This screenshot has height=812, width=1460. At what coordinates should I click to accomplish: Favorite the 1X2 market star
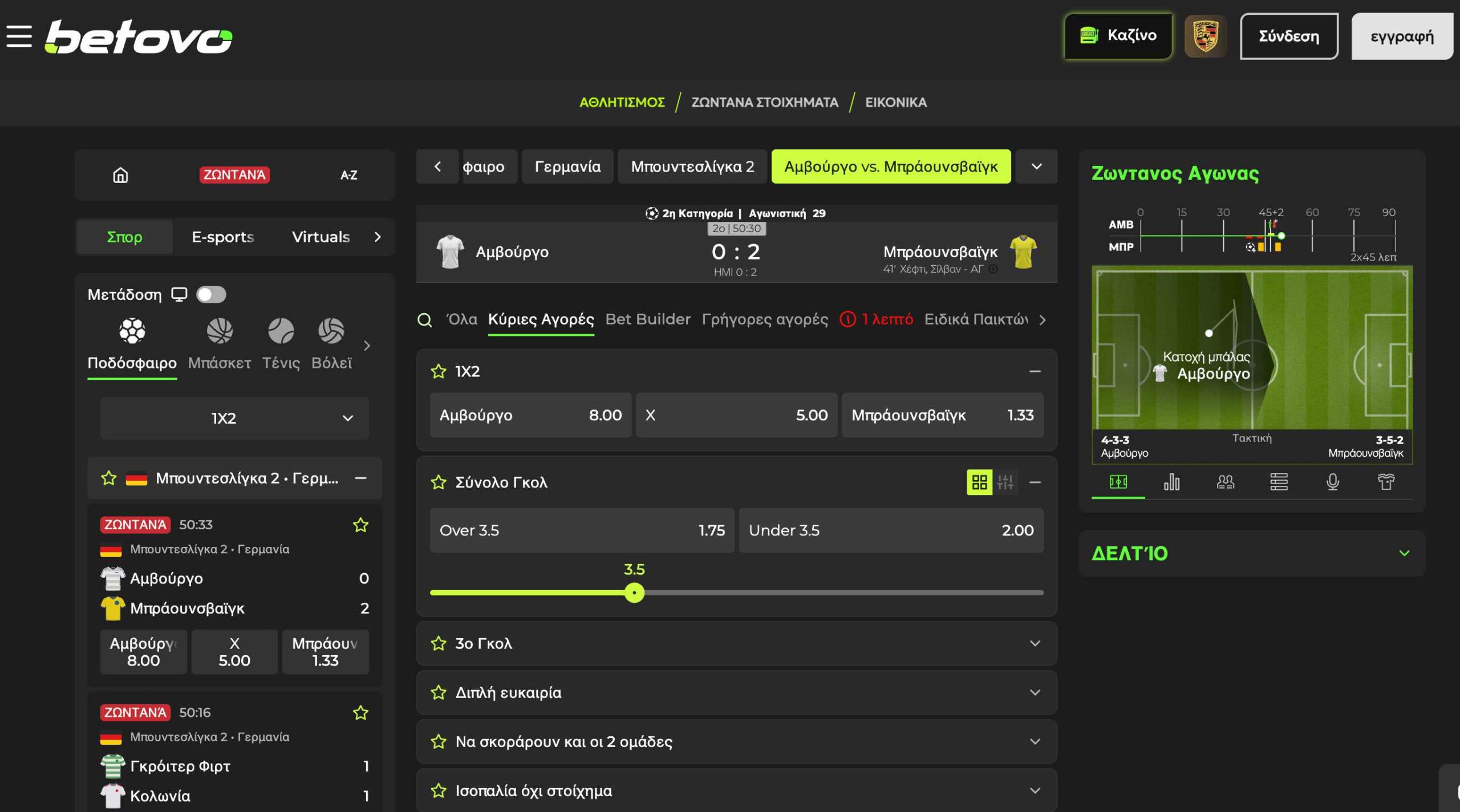tap(438, 371)
